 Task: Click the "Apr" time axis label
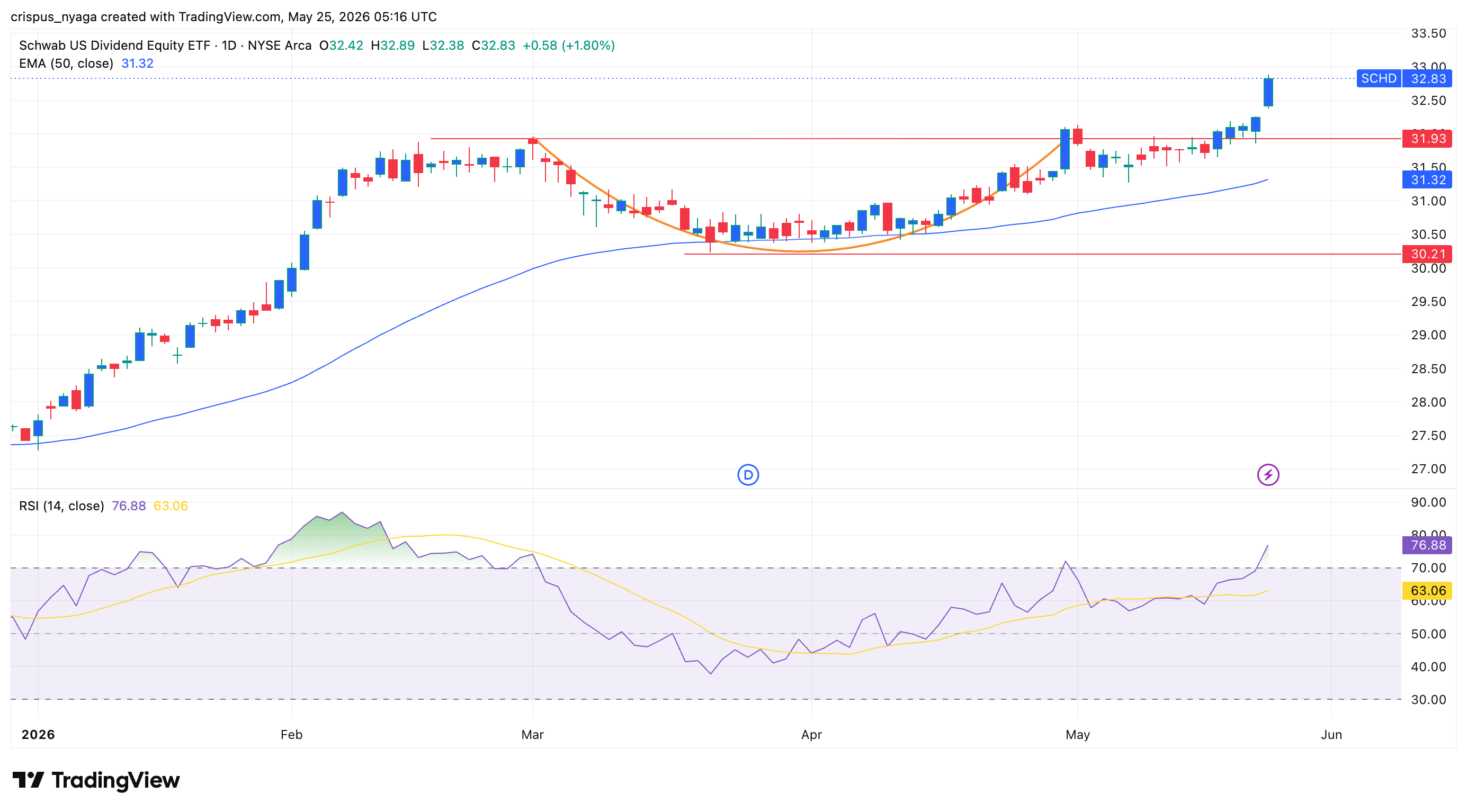(811, 735)
